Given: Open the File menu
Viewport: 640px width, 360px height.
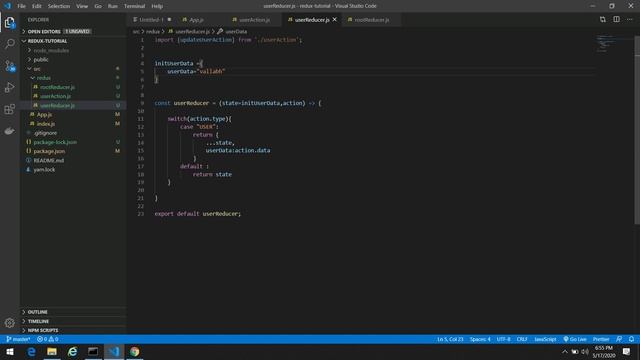Looking at the screenshot, I should point(21,6).
